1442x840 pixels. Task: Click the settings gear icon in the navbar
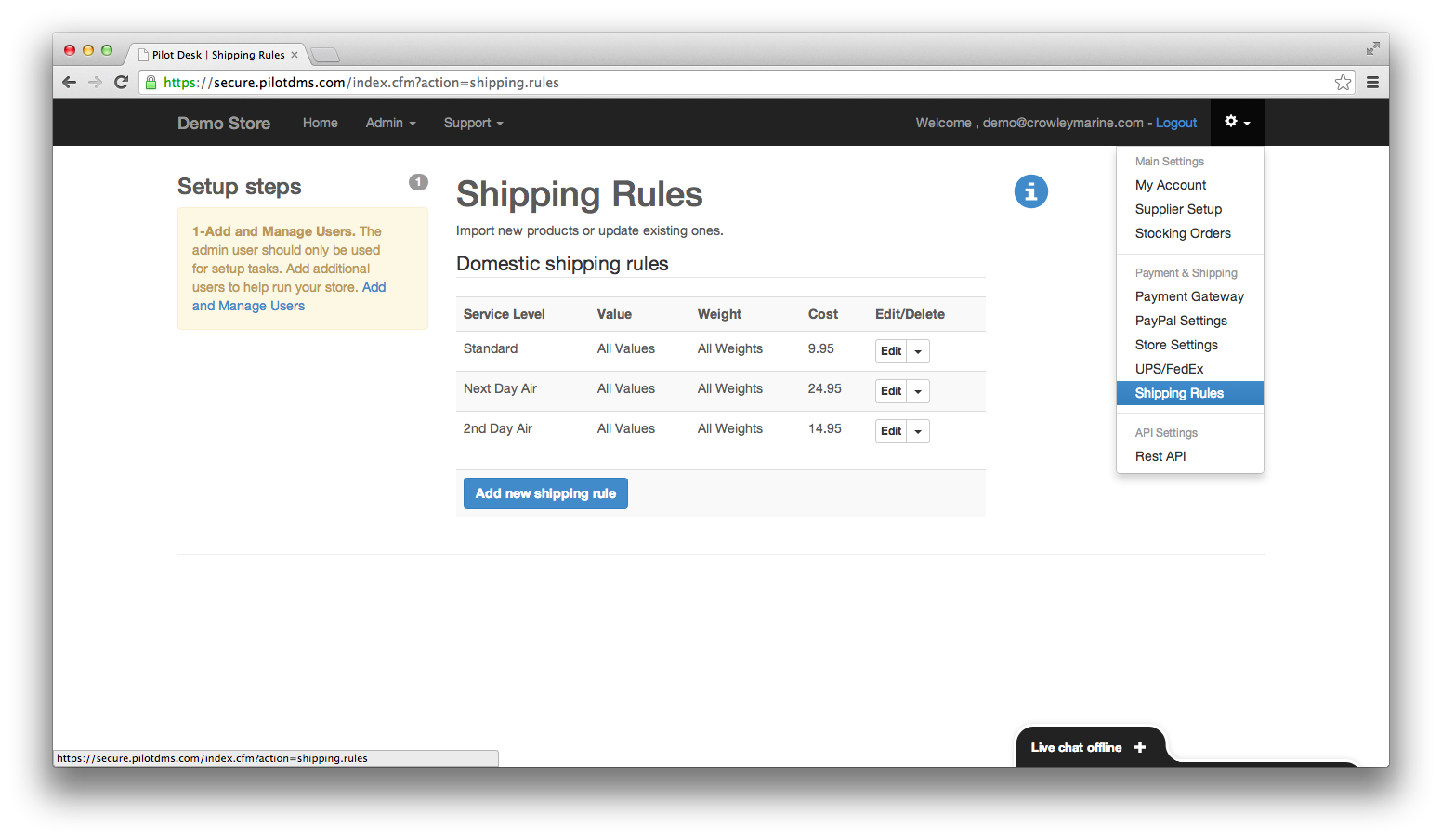[1233, 122]
